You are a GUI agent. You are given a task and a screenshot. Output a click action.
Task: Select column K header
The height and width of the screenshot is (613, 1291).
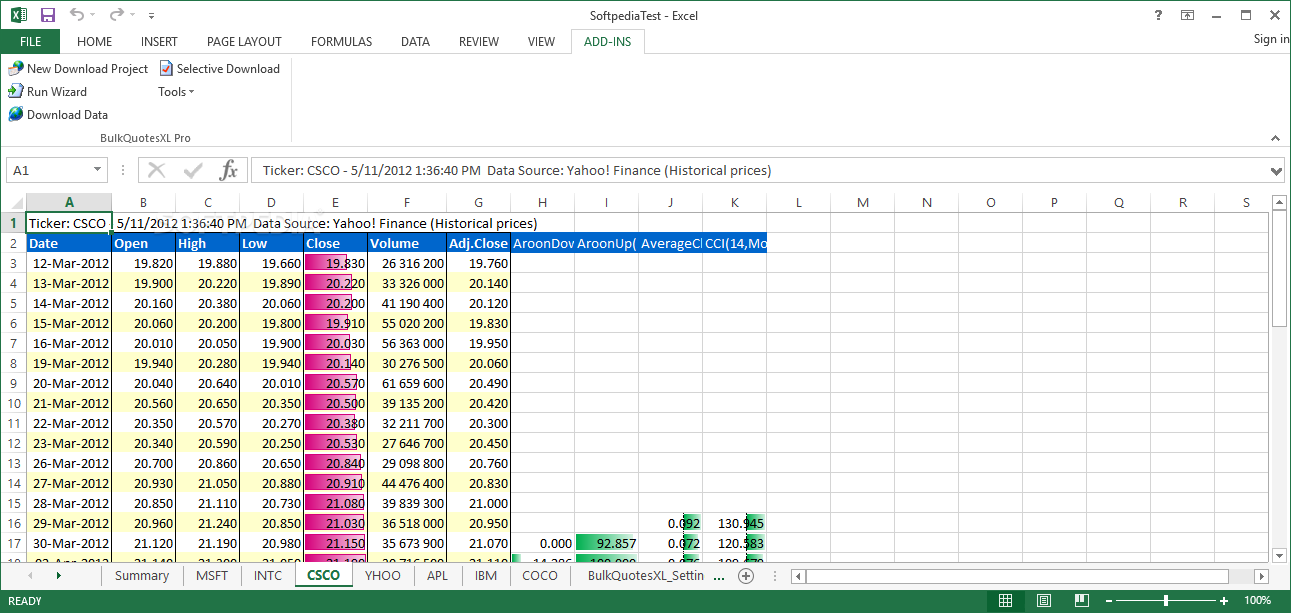pos(735,202)
